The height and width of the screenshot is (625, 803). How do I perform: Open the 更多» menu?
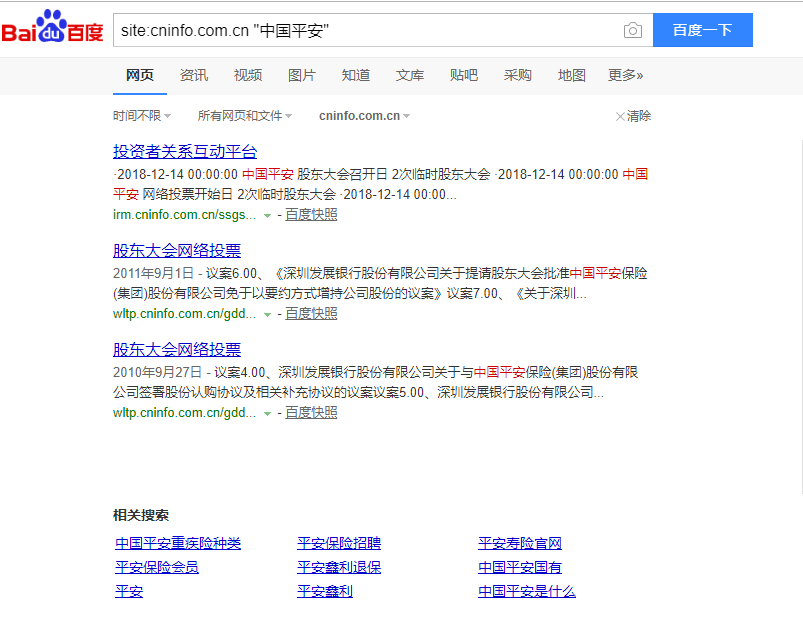tap(625, 75)
